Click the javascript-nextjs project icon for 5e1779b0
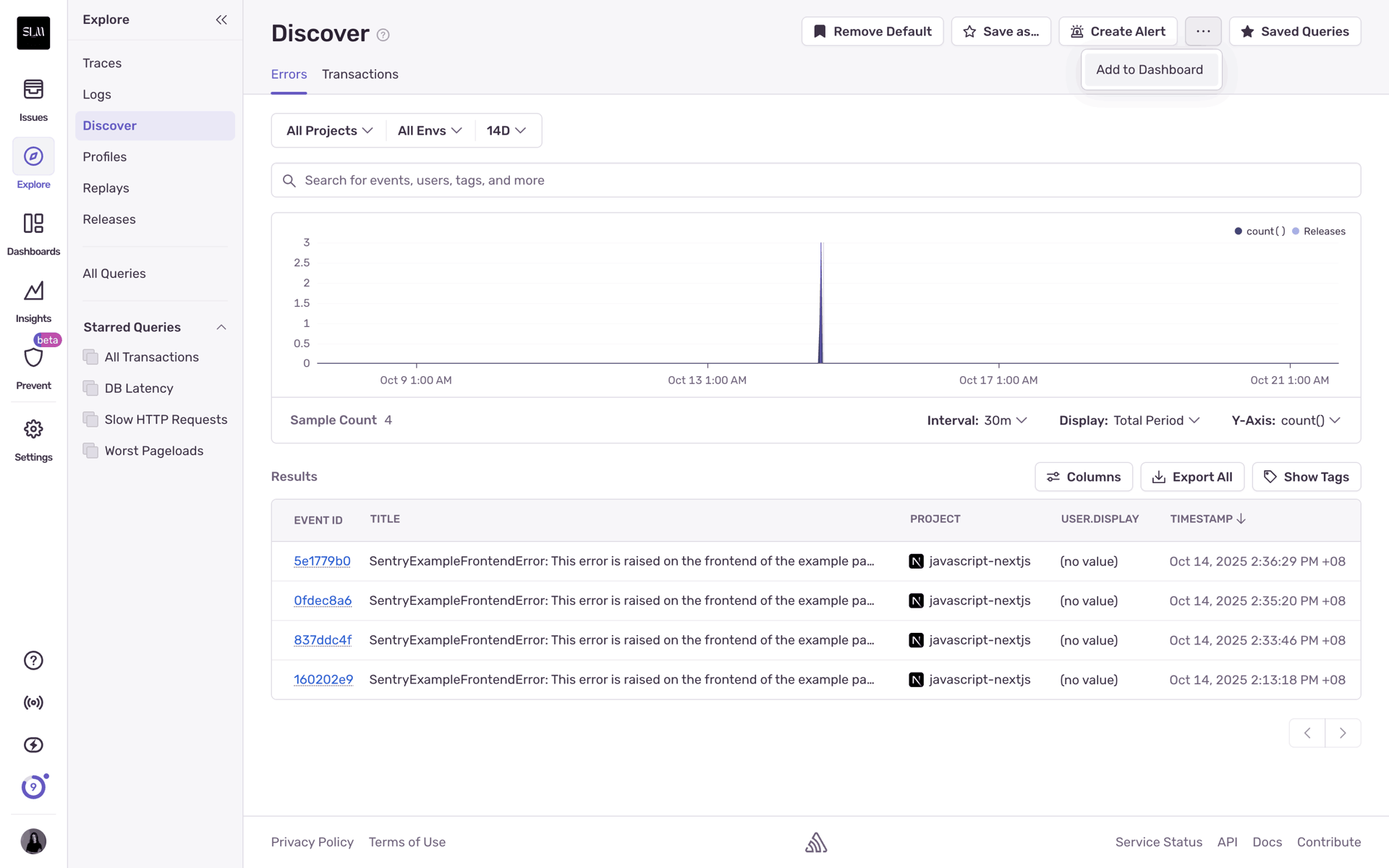The image size is (1389, 868). coord(916,561)
